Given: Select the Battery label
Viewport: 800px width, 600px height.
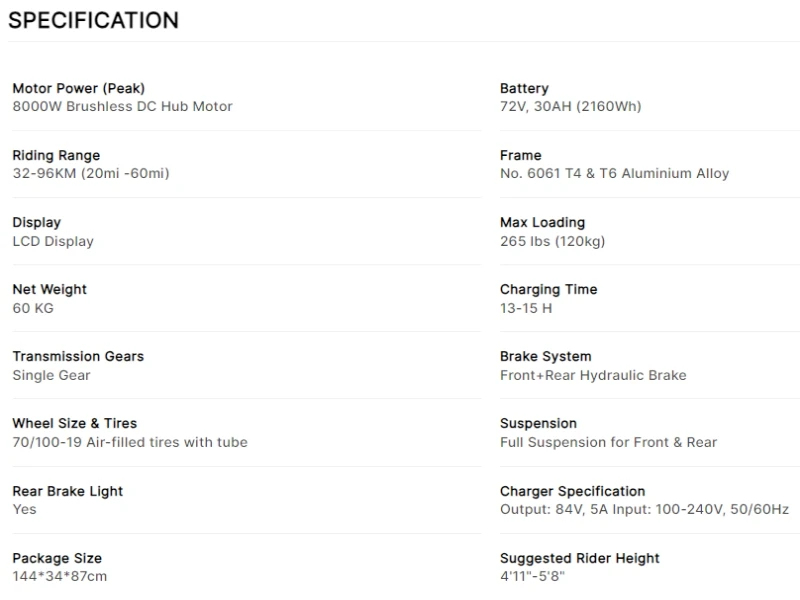Looking at the screenshot, I should (524, 88).
